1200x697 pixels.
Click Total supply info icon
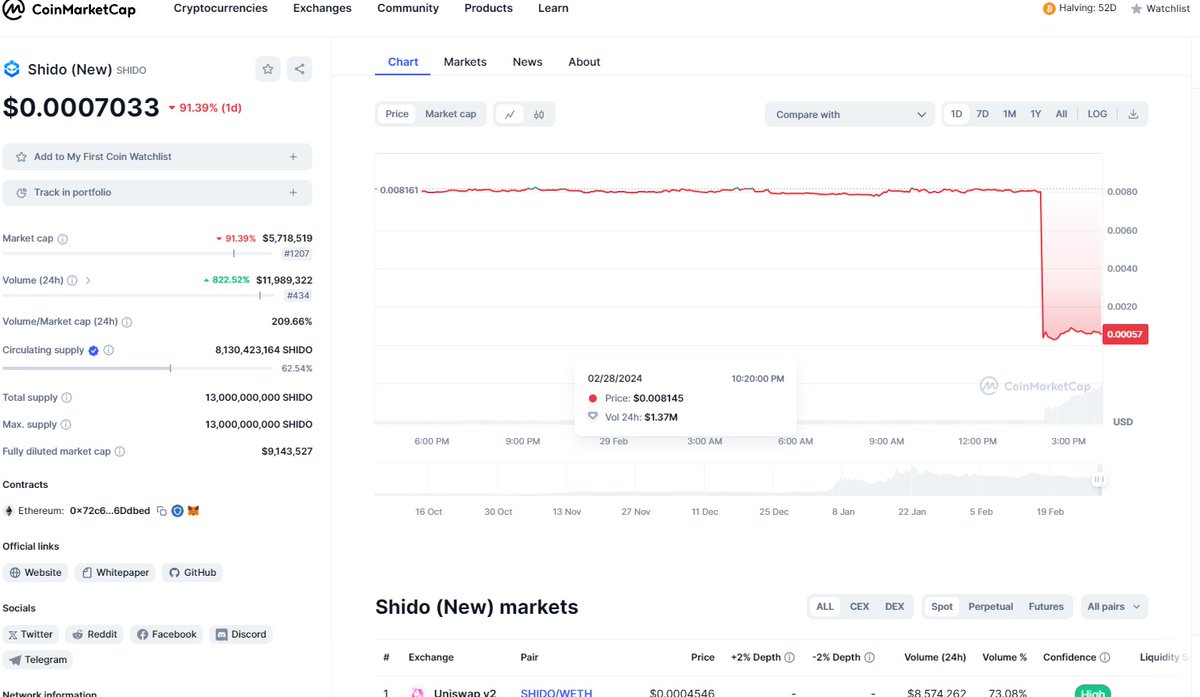click(67, 398)
